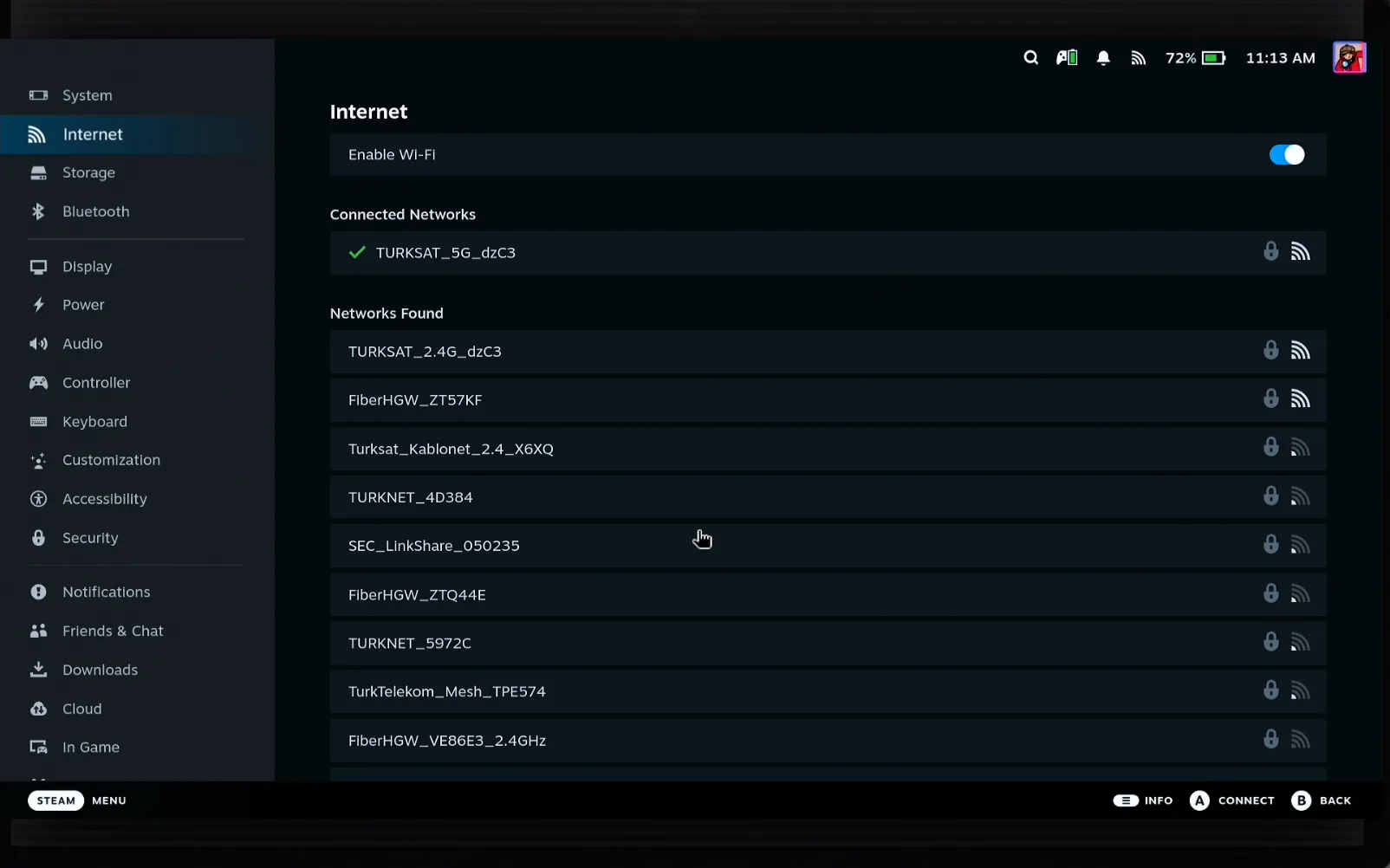Click the controller battery status icon
Viewport: 1390px width, 868px height.
(1067, 58)
